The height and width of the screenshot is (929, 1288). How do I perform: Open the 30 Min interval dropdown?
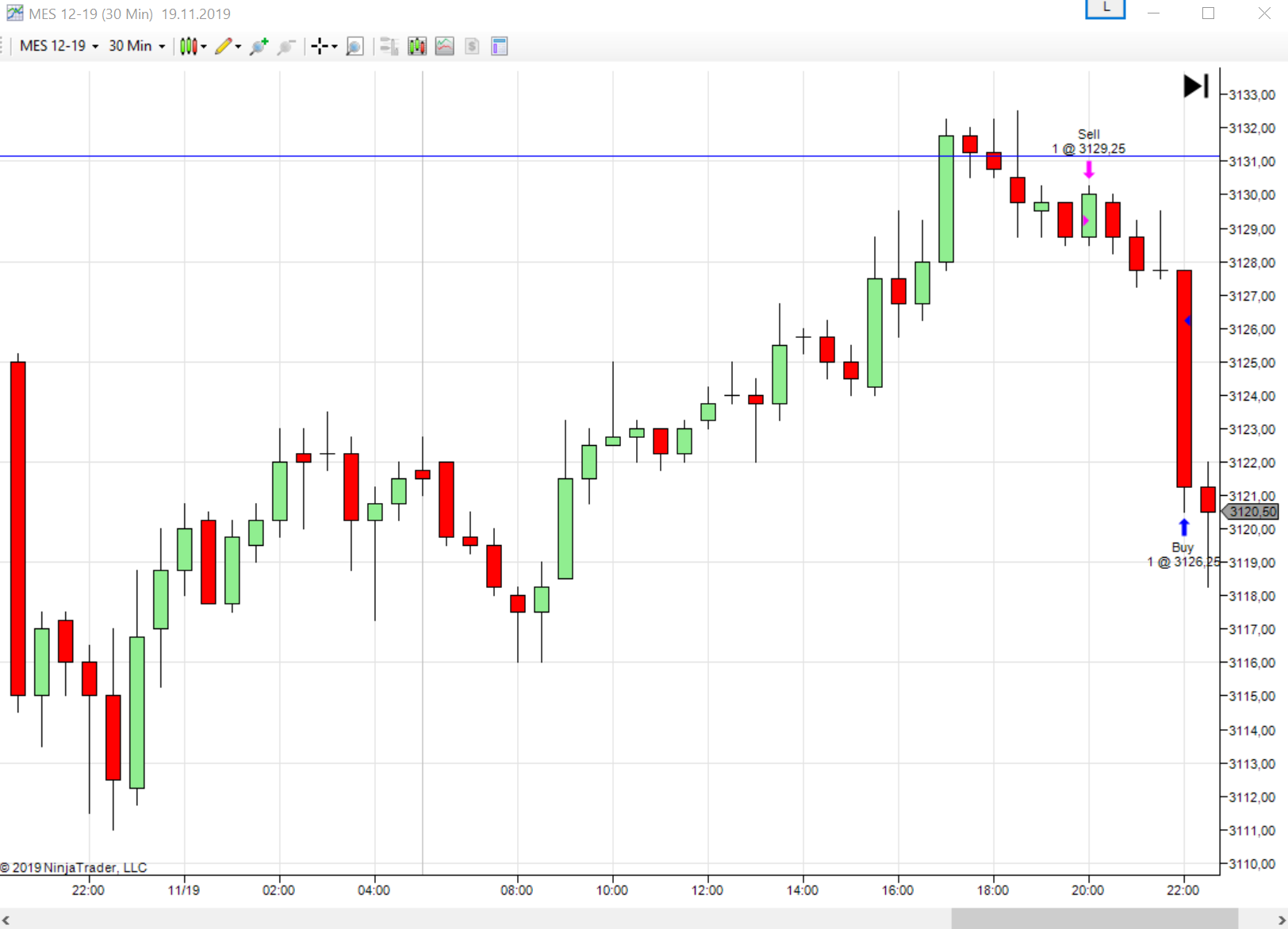(x=136, y=46)
